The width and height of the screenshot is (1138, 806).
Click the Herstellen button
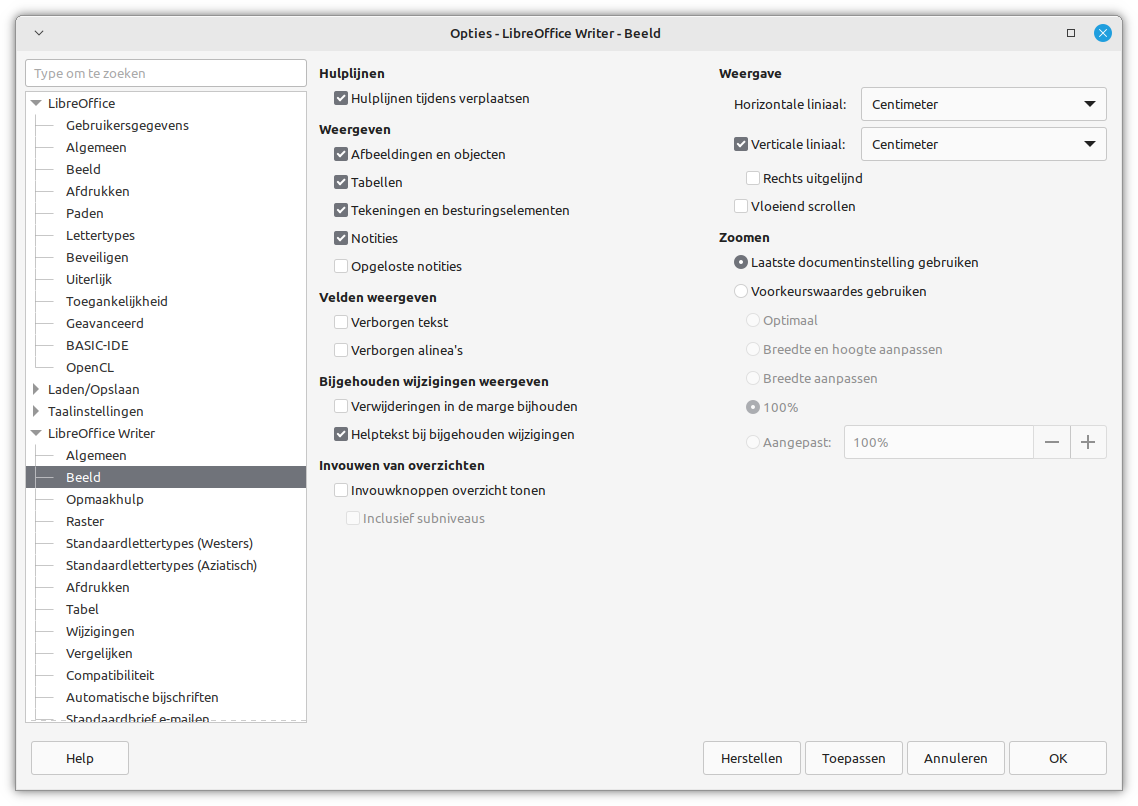pyautogui.click(x=752, y=758)
